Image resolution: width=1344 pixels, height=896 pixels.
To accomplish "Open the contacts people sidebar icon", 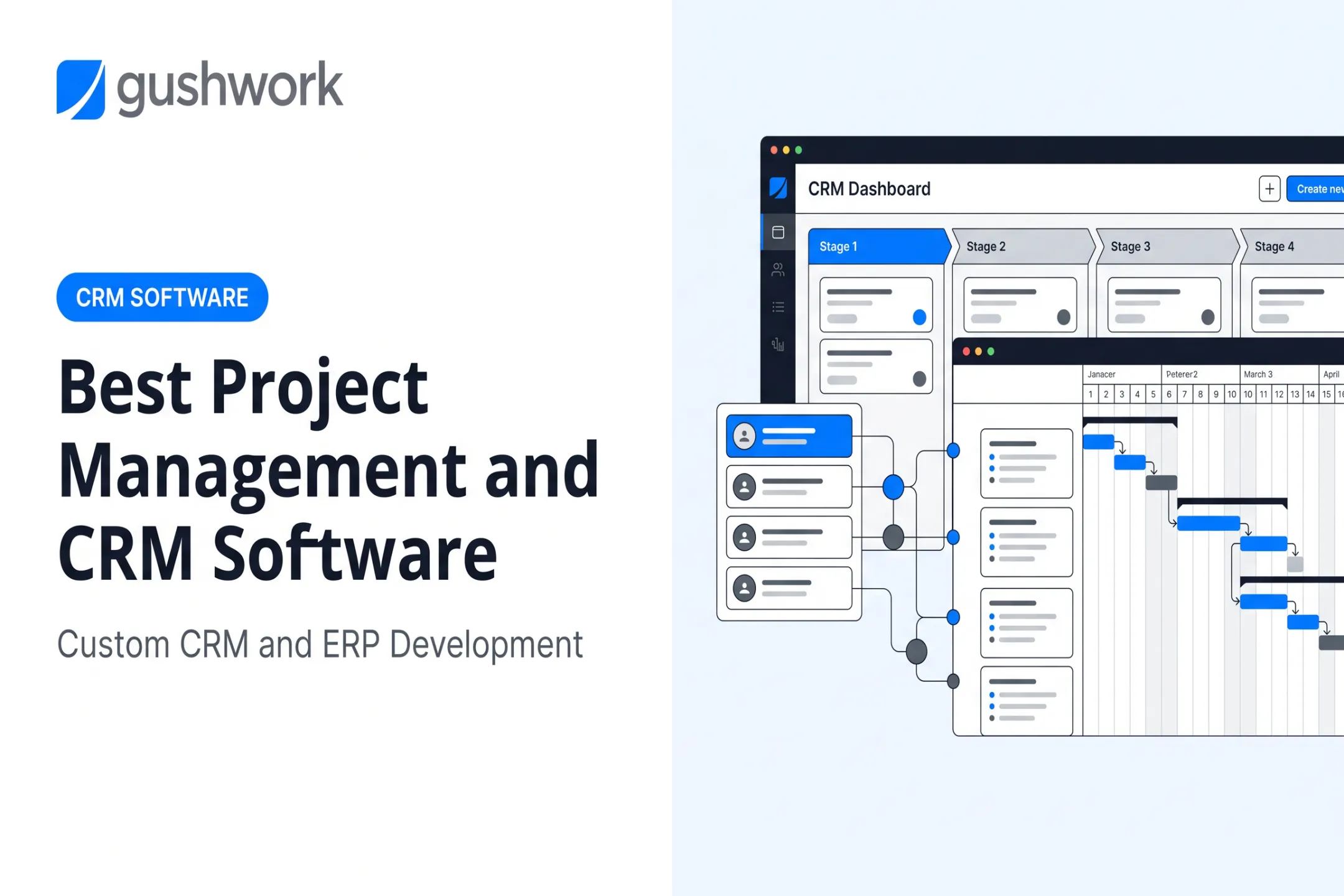I will point(778,269).
